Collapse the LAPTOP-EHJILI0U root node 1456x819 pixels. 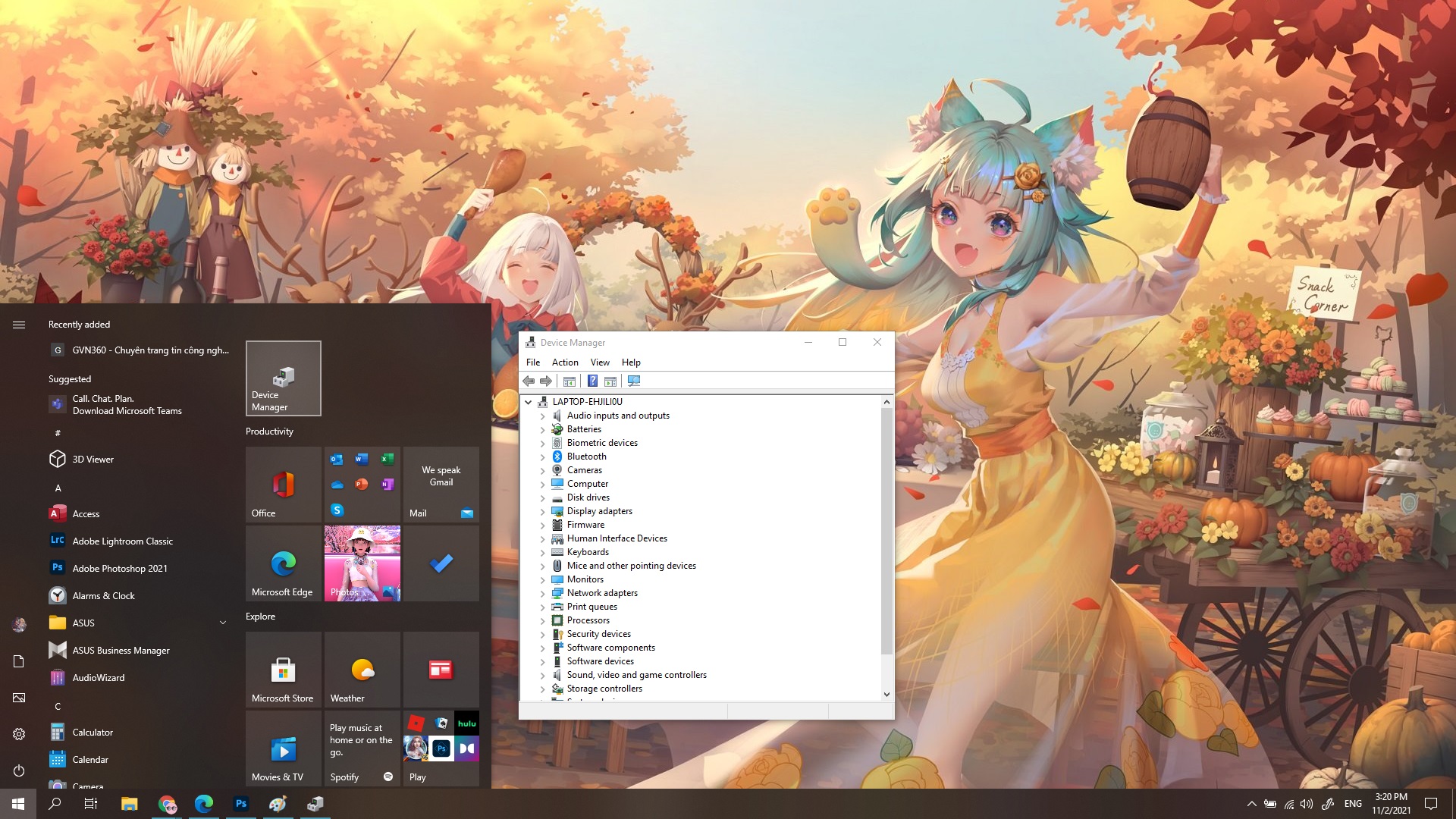click(529, 402)
